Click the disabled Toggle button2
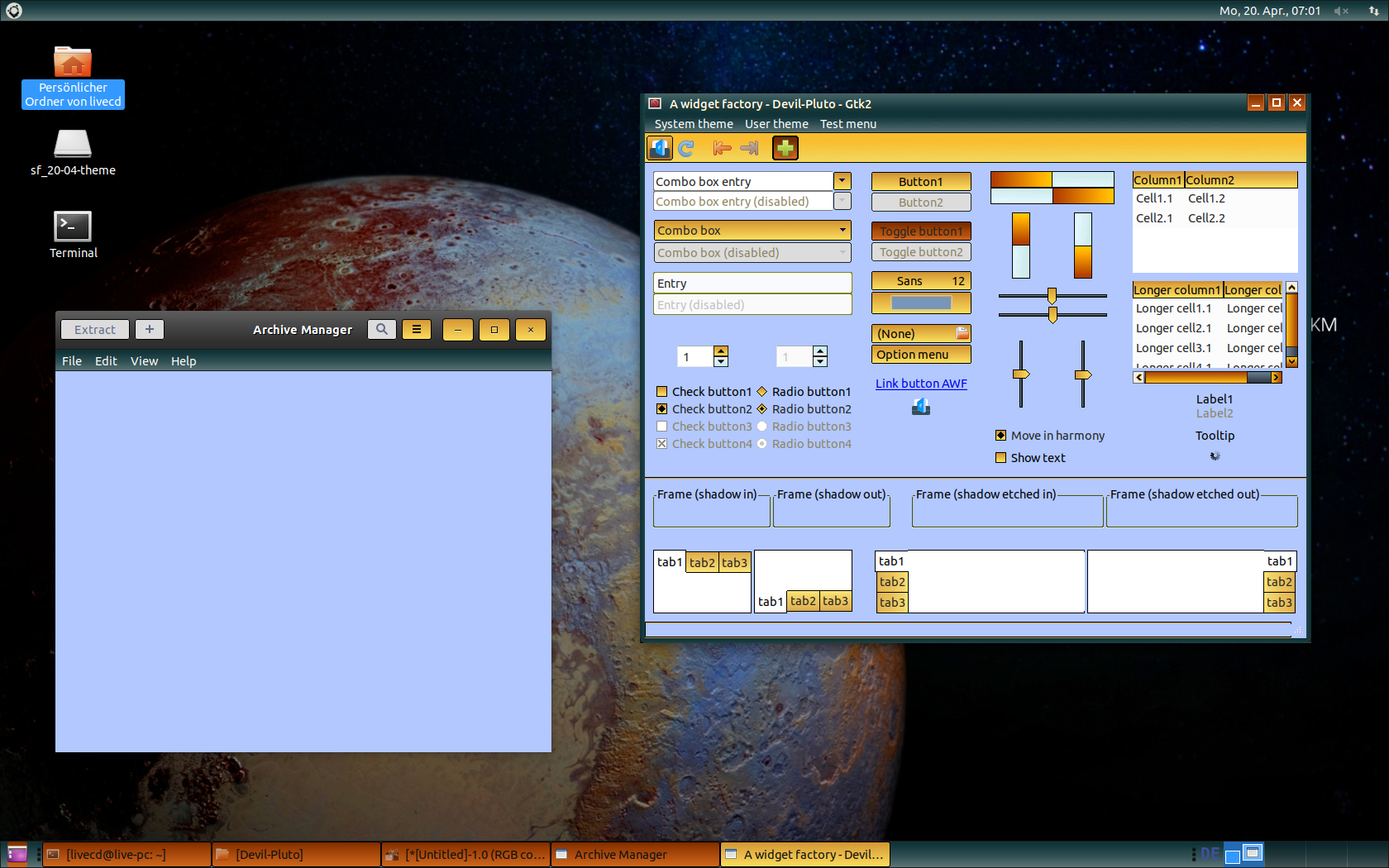The height and width of the screenshot is (868, 1389). pos(921,252)
